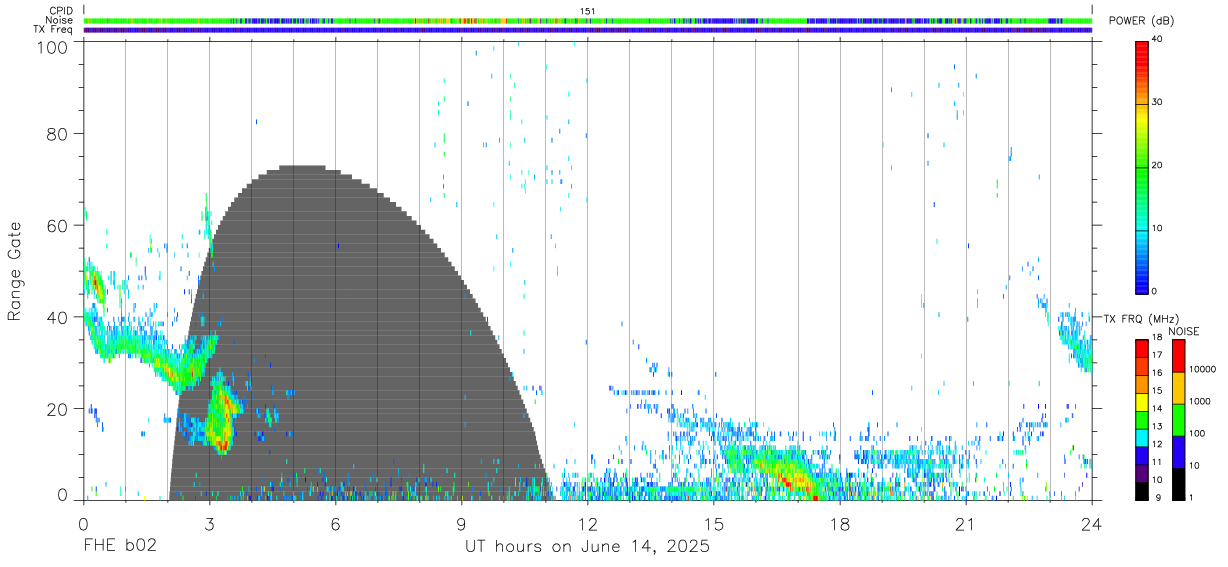The image size is (1228, 567).
Task: Click the 24 tick on UT hours axis
Action: (1091, 524)
